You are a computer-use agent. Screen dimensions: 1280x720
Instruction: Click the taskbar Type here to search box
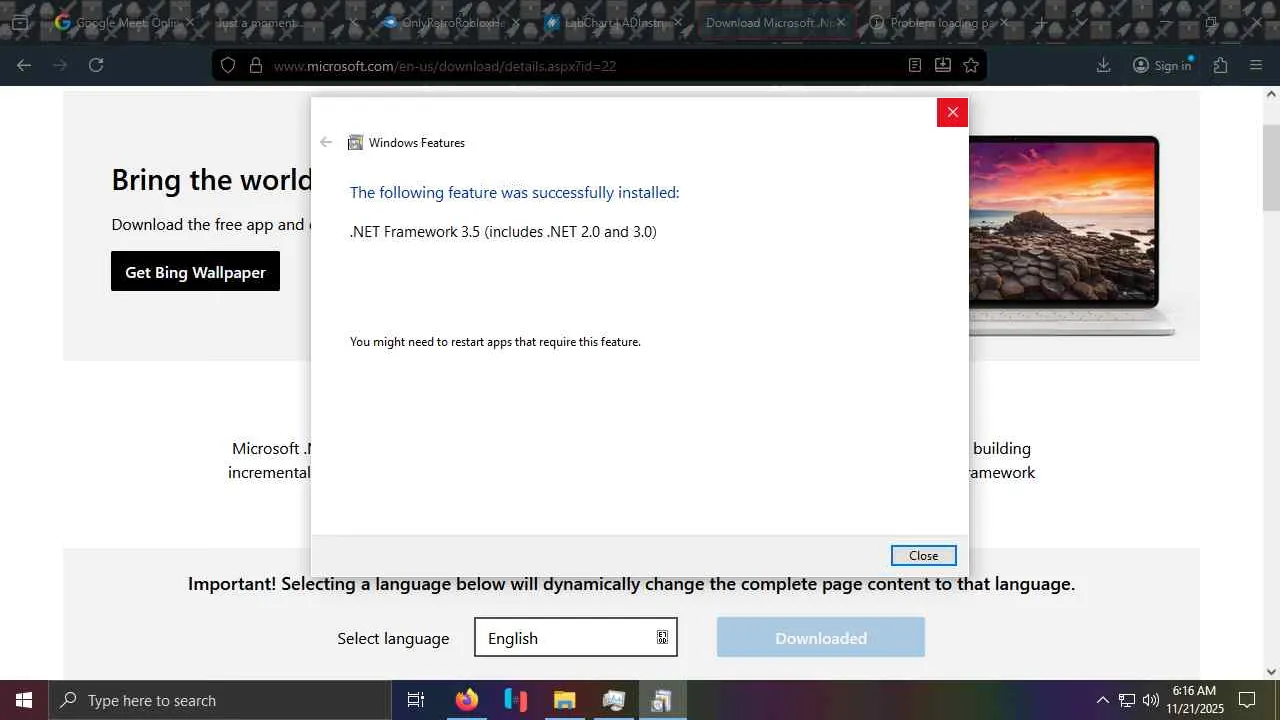[219, 700]
